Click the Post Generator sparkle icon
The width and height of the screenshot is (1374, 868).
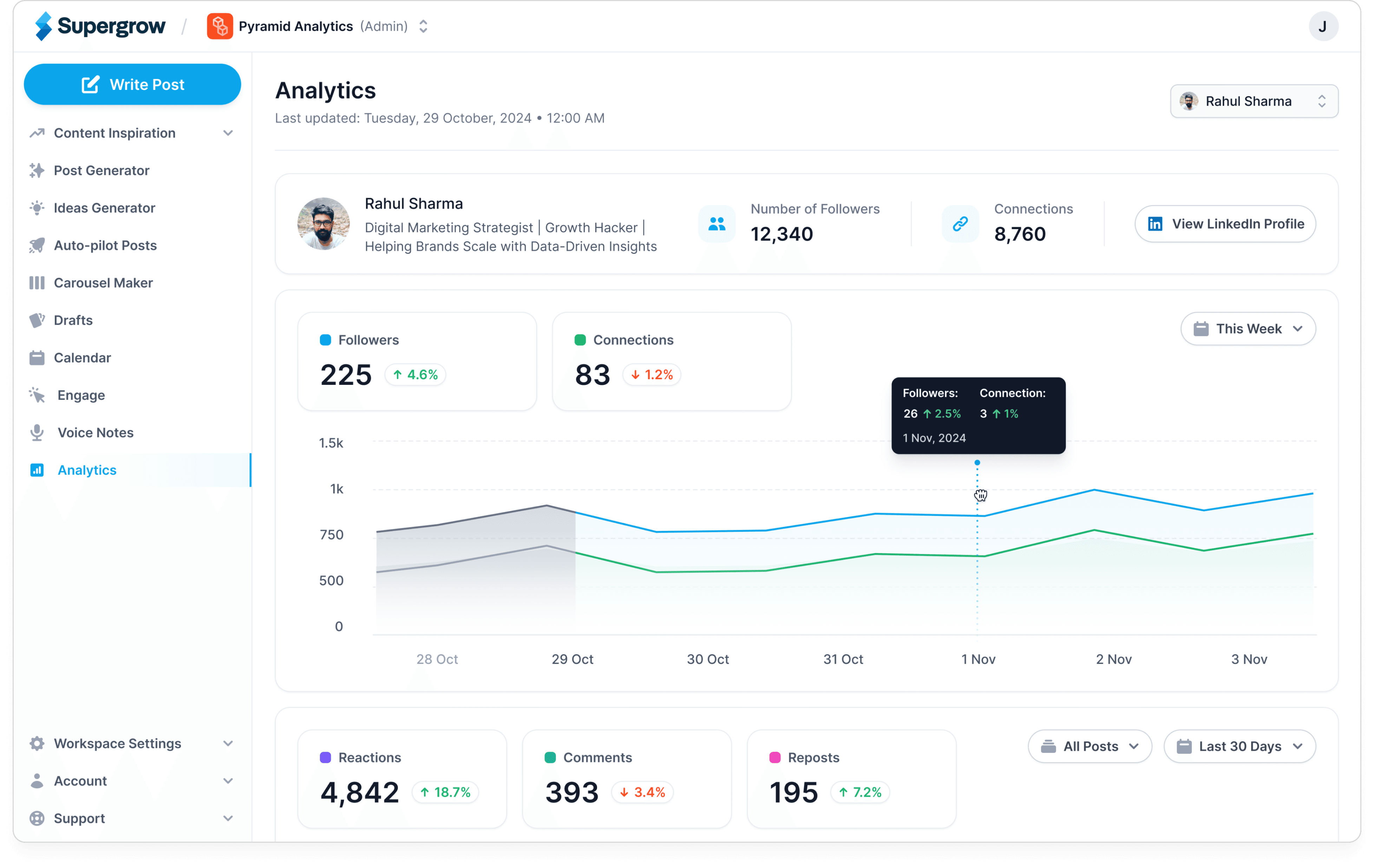click(37, 171)
